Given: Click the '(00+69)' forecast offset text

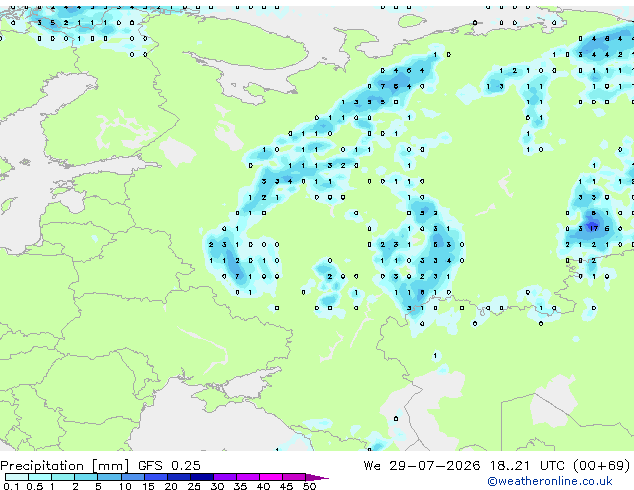Looking at the screenshot, I should click(602, 466).
